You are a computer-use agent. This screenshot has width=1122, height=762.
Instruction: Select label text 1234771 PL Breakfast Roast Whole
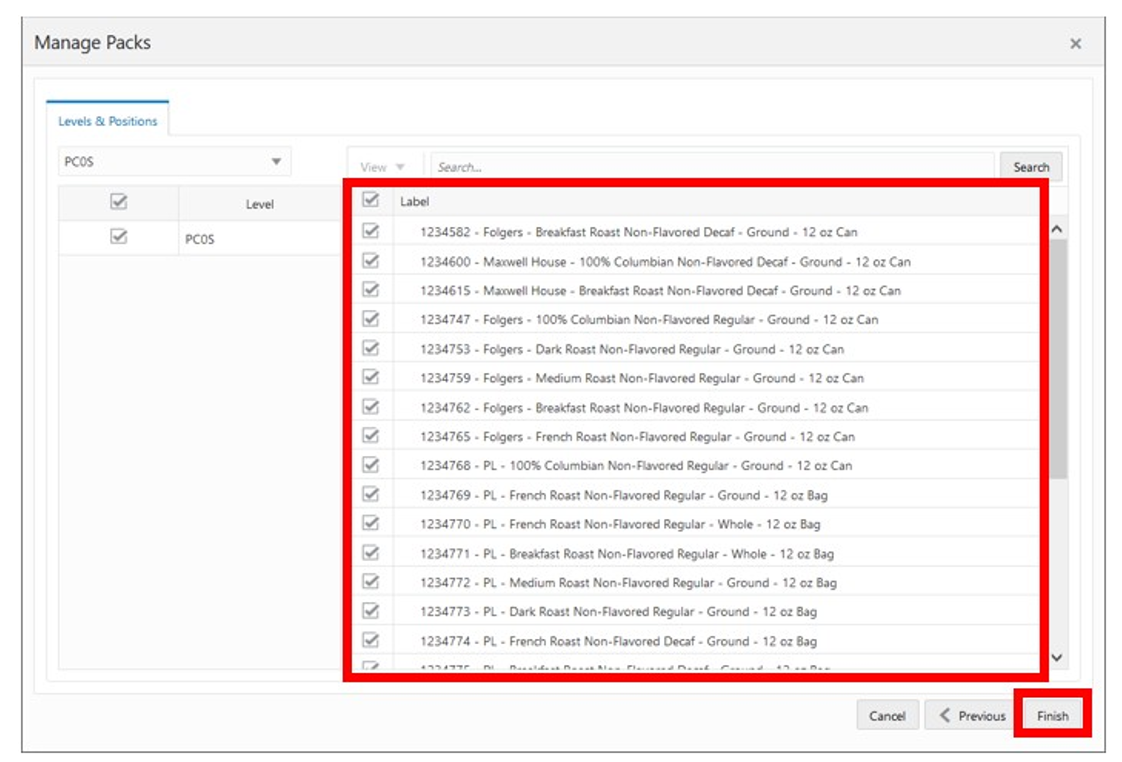(627, 554)
